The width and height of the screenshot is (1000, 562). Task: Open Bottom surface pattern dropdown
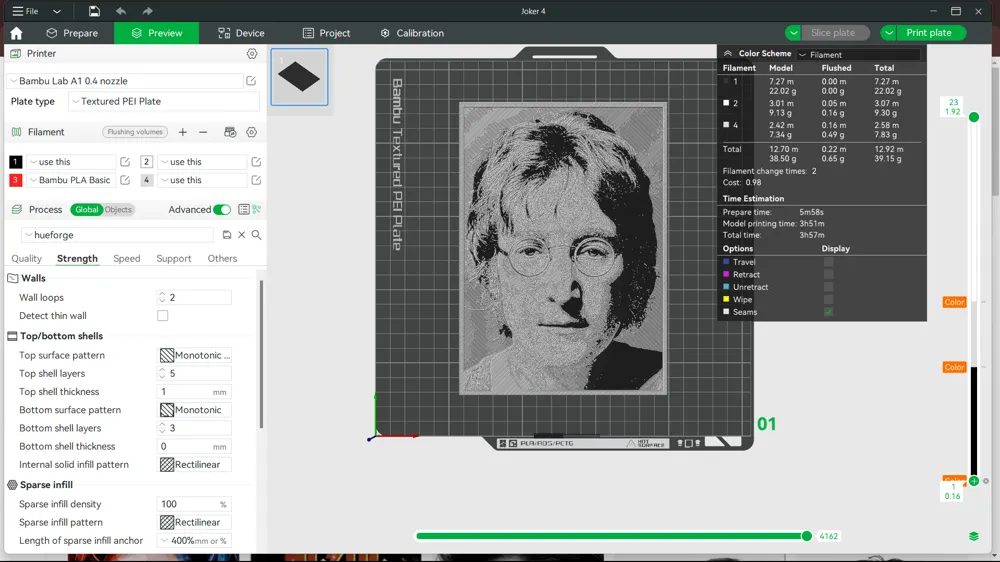[195, 410]
